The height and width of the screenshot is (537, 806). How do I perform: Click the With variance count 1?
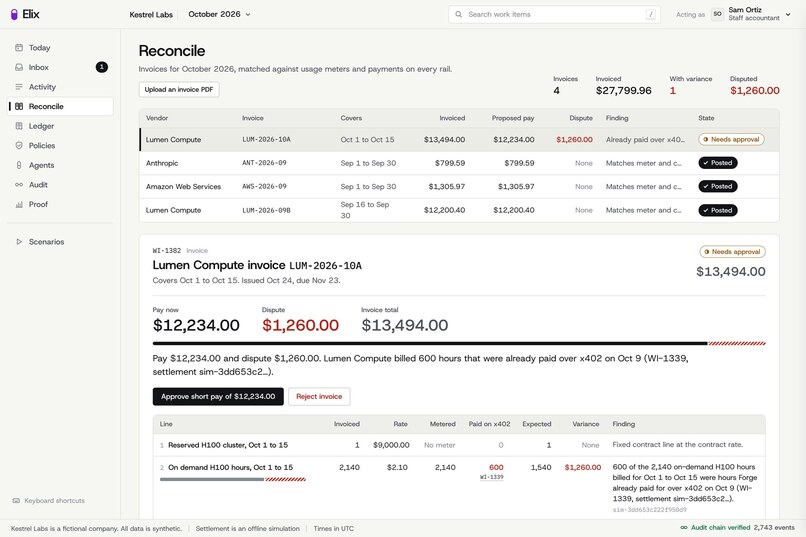tap(672, 90)
